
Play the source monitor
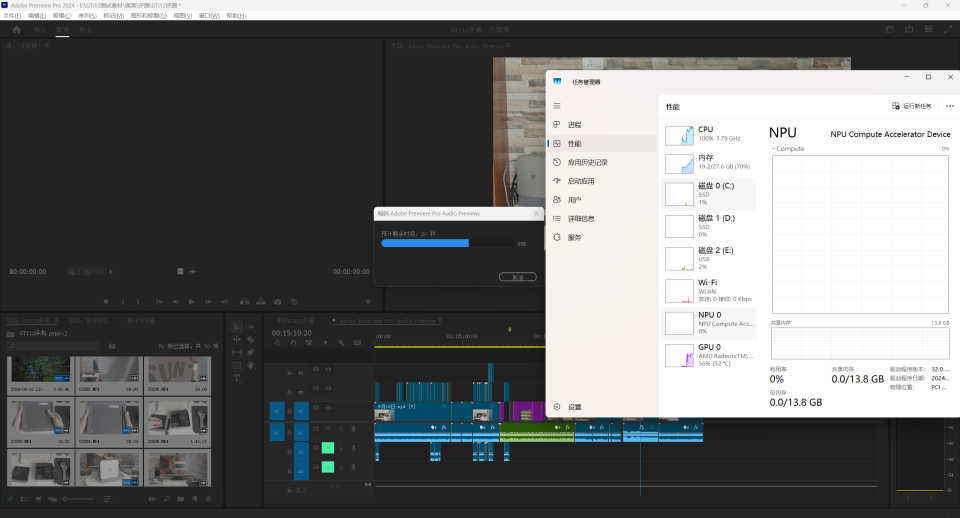tap(192, 302)
